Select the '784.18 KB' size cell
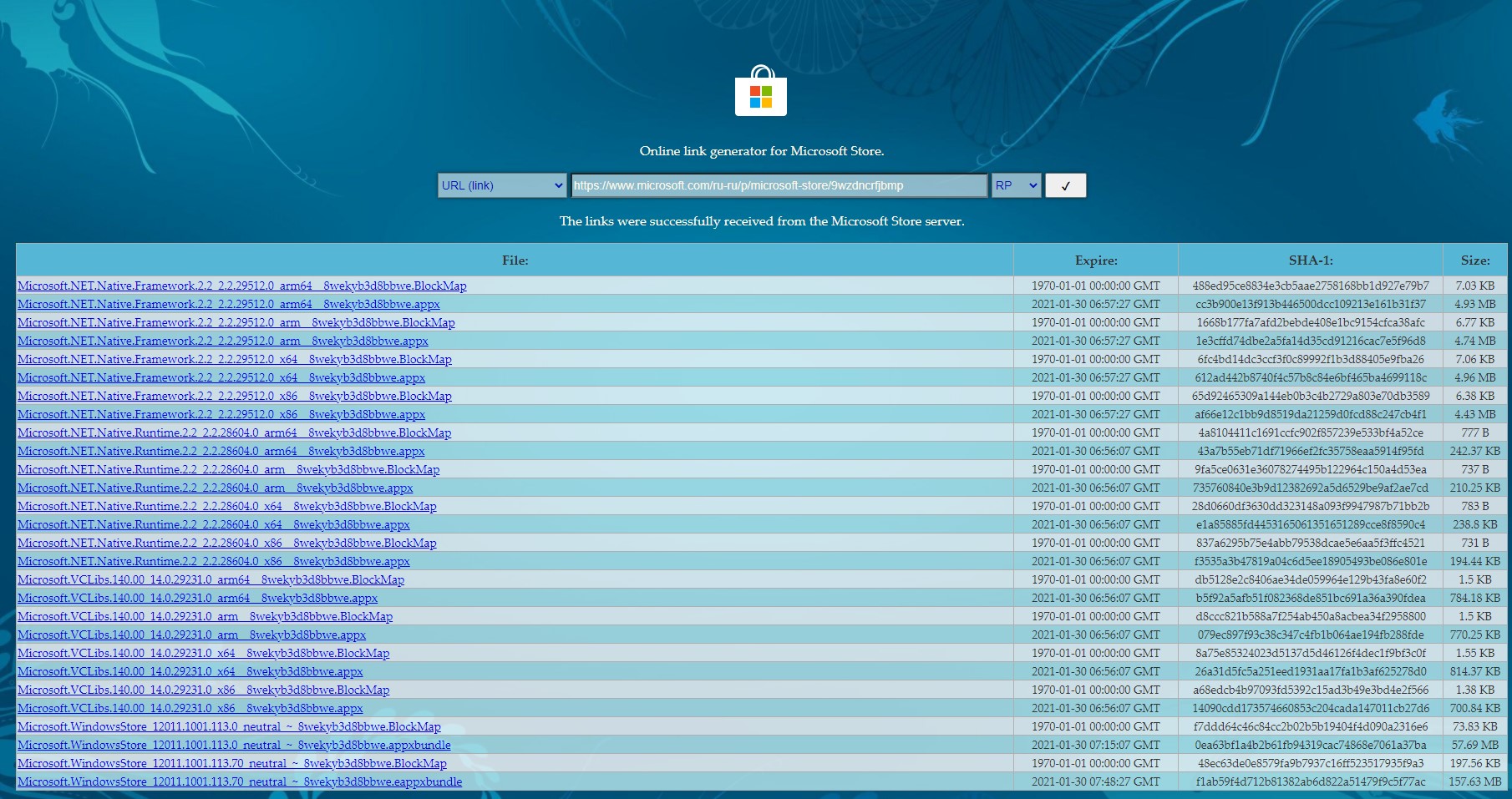Image resolution: width=1512 pixels, height=799 pixels. [1475, 598]
